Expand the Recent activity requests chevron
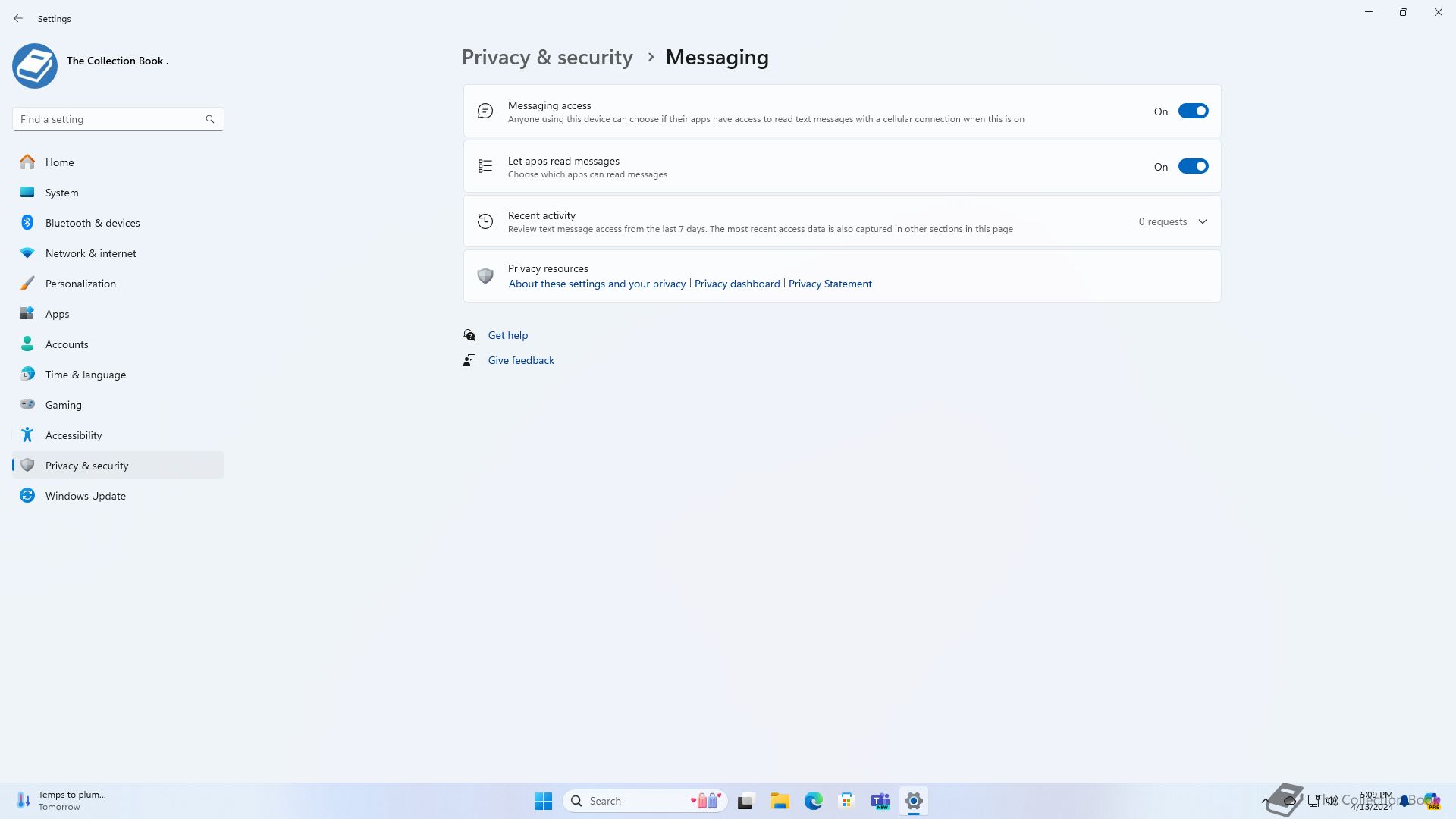 tap(1203, 222)
